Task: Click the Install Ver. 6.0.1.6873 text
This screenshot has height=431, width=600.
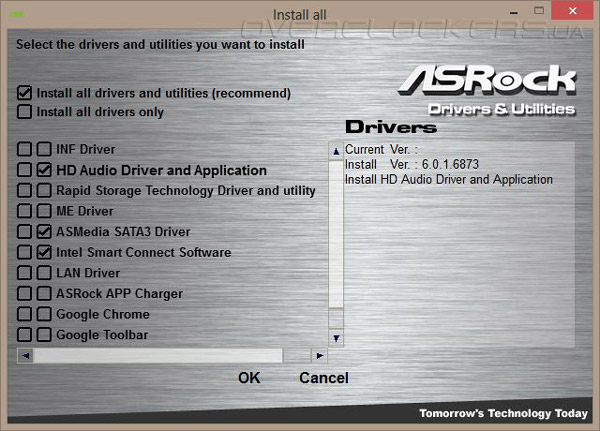Action: point(412,165)
